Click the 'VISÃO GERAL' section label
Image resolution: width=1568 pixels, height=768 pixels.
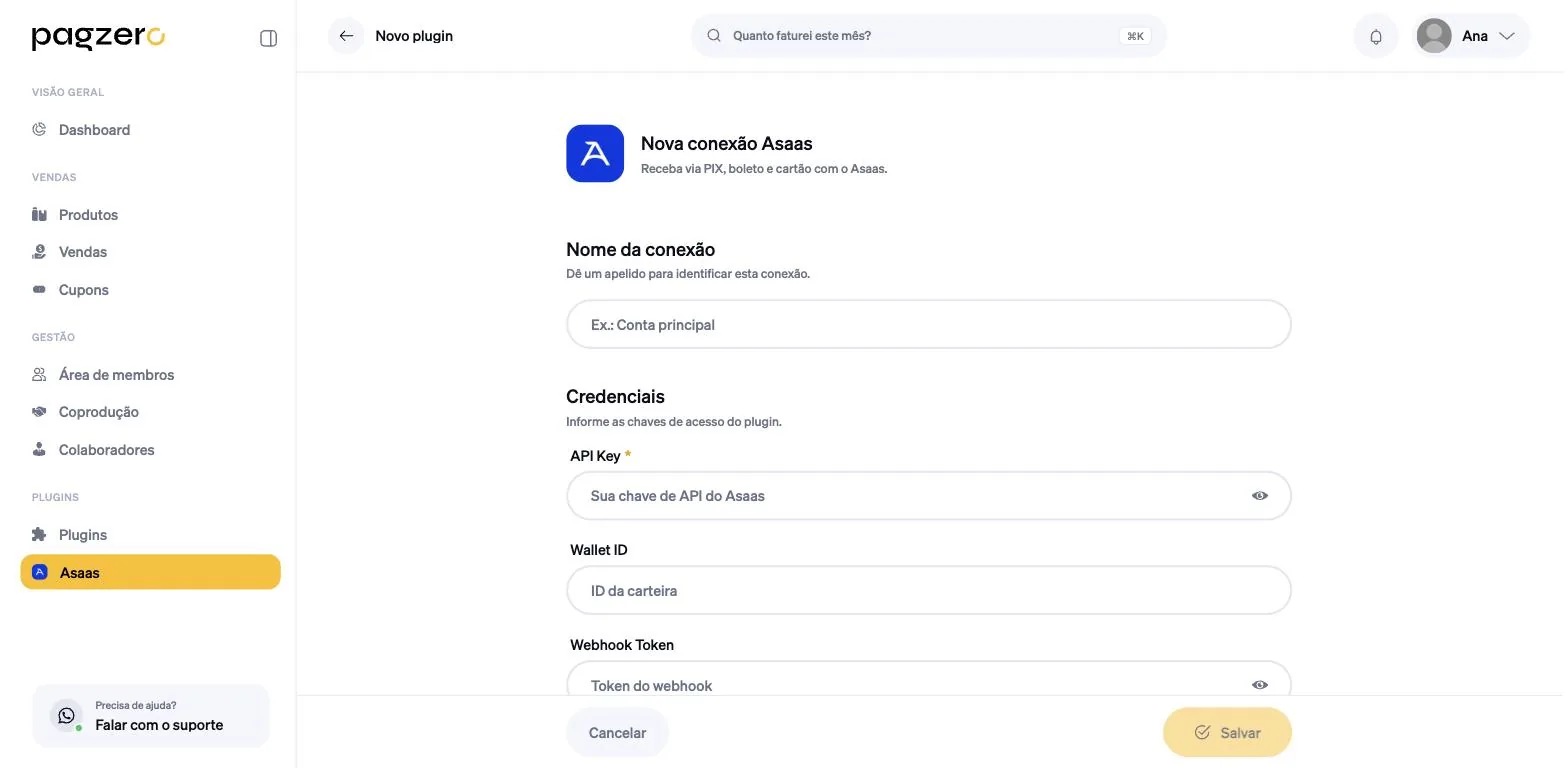pos(68,92)
